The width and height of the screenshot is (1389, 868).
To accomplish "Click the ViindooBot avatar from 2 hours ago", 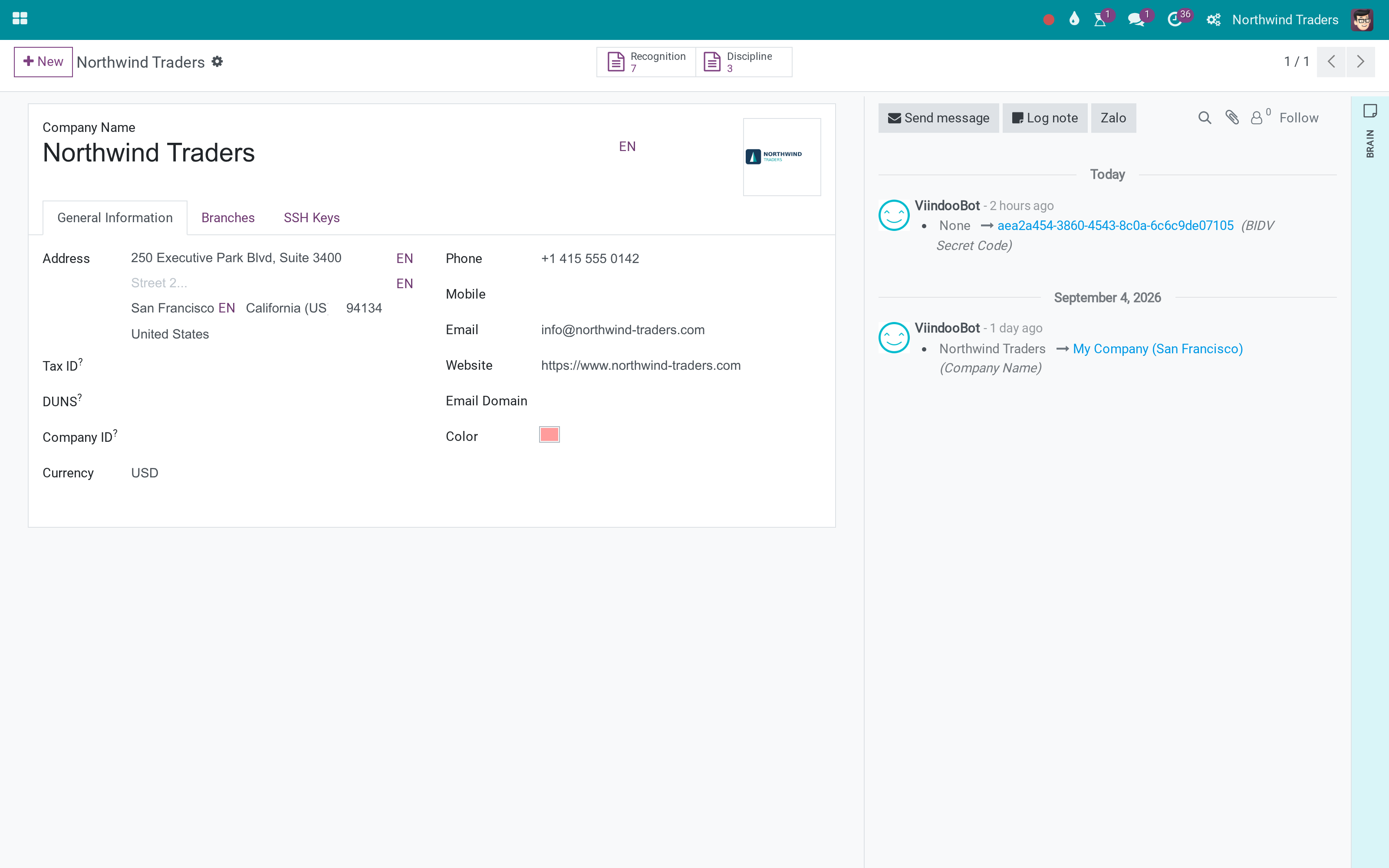I will click(894, 215).
